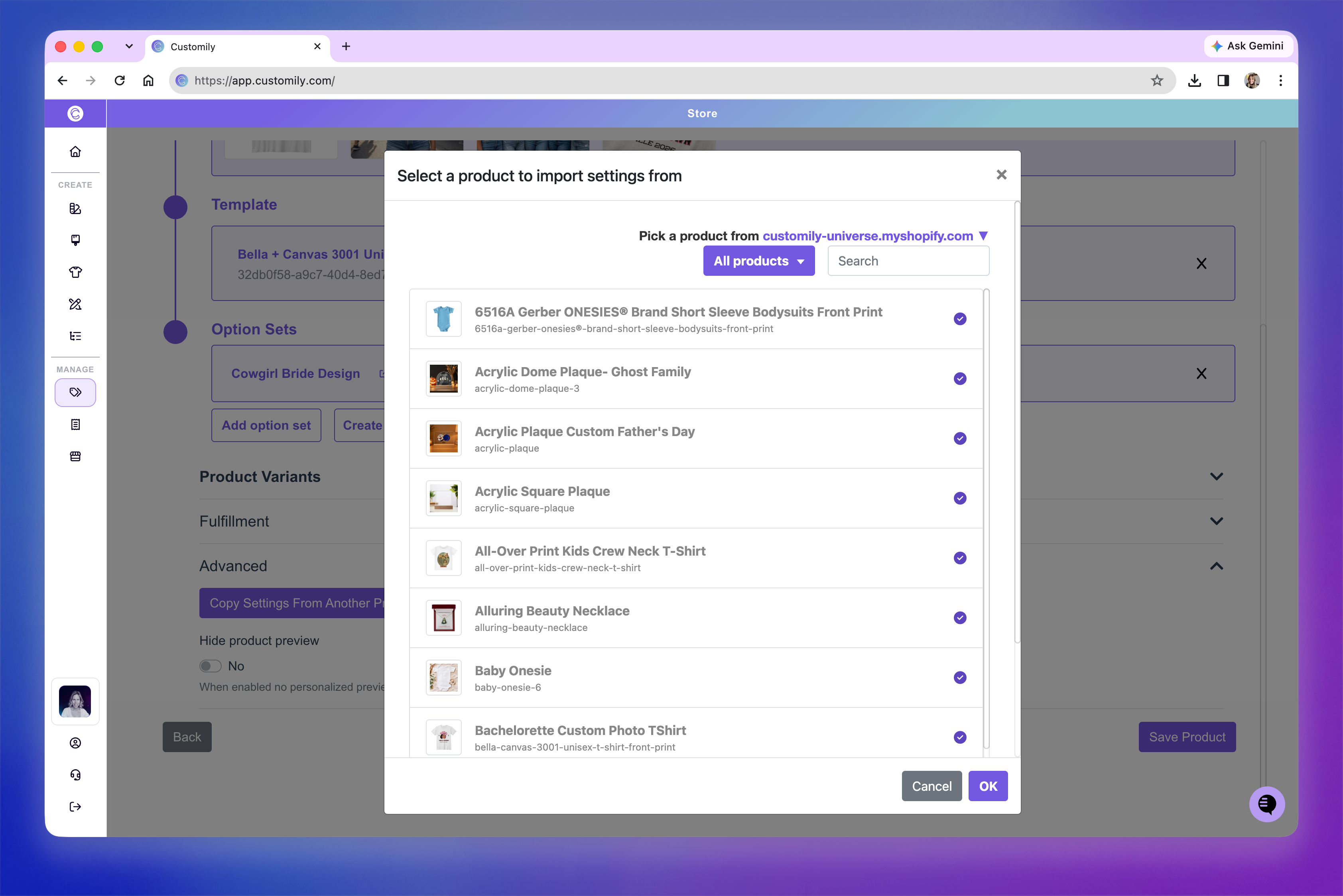1343x896 pixels.
Task: Click the Back button
Action: pos(187,737)
